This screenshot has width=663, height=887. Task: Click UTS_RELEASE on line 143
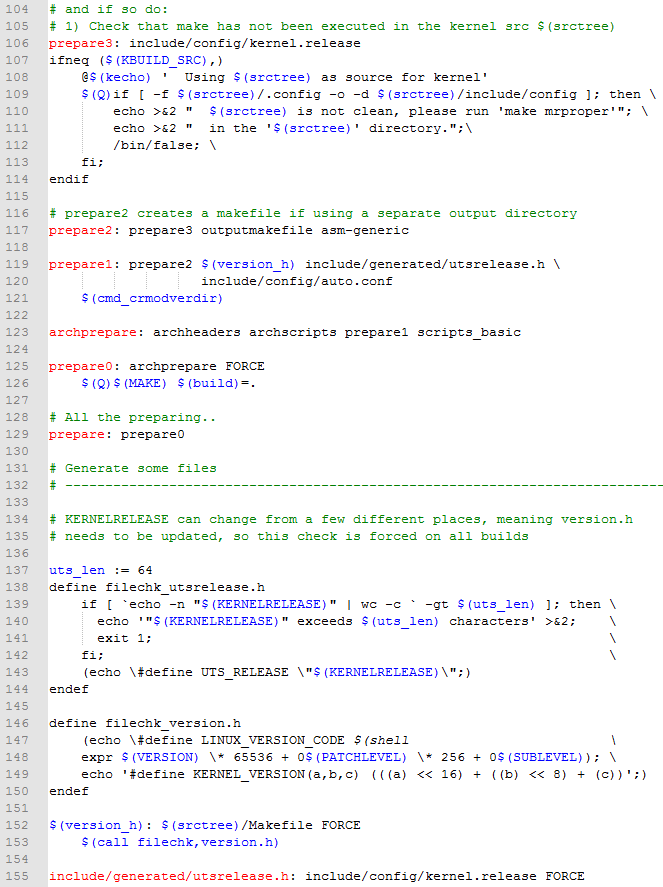point(244,671)
